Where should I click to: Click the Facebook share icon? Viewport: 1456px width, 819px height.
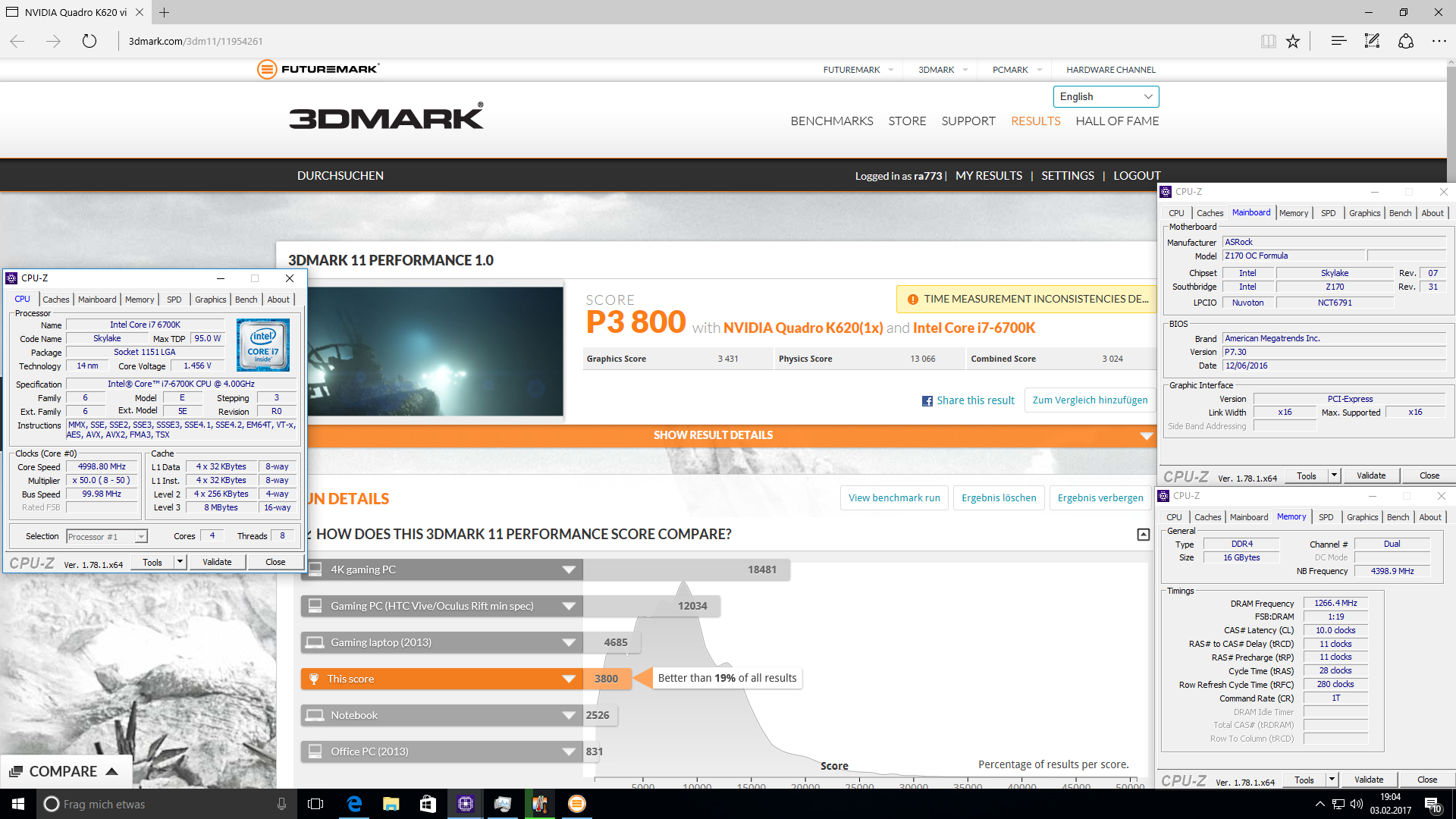pyautogui.click(x=927, y=401)
